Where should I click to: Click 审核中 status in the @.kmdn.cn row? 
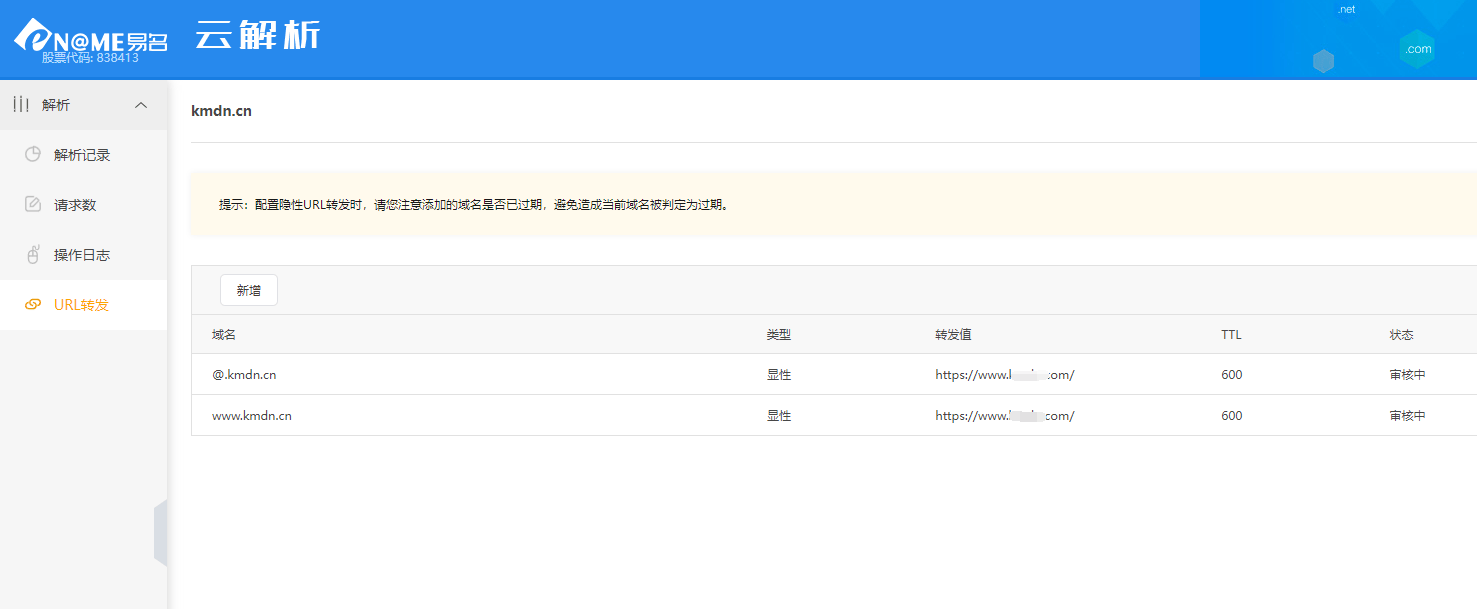1408,375
